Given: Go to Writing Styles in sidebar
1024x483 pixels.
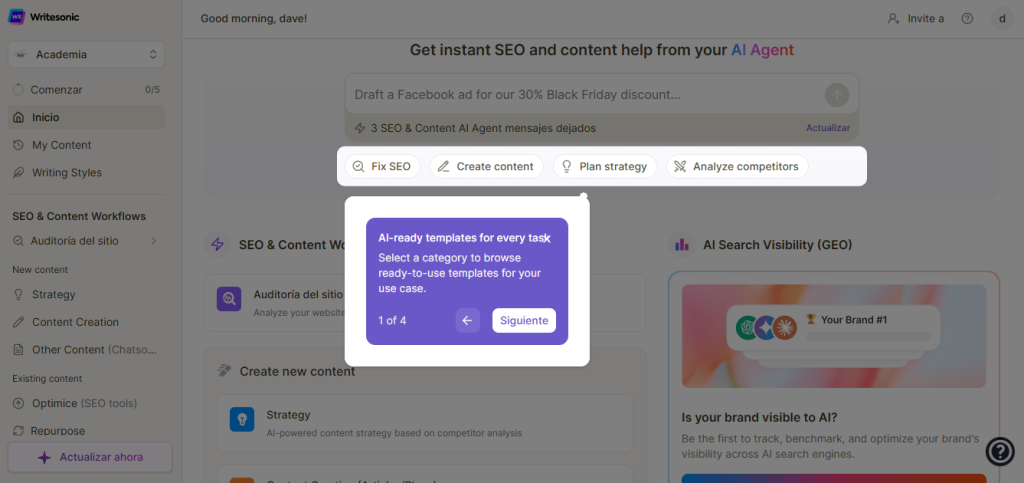Looking at the screenshot, I should click(x=66, y=172).
